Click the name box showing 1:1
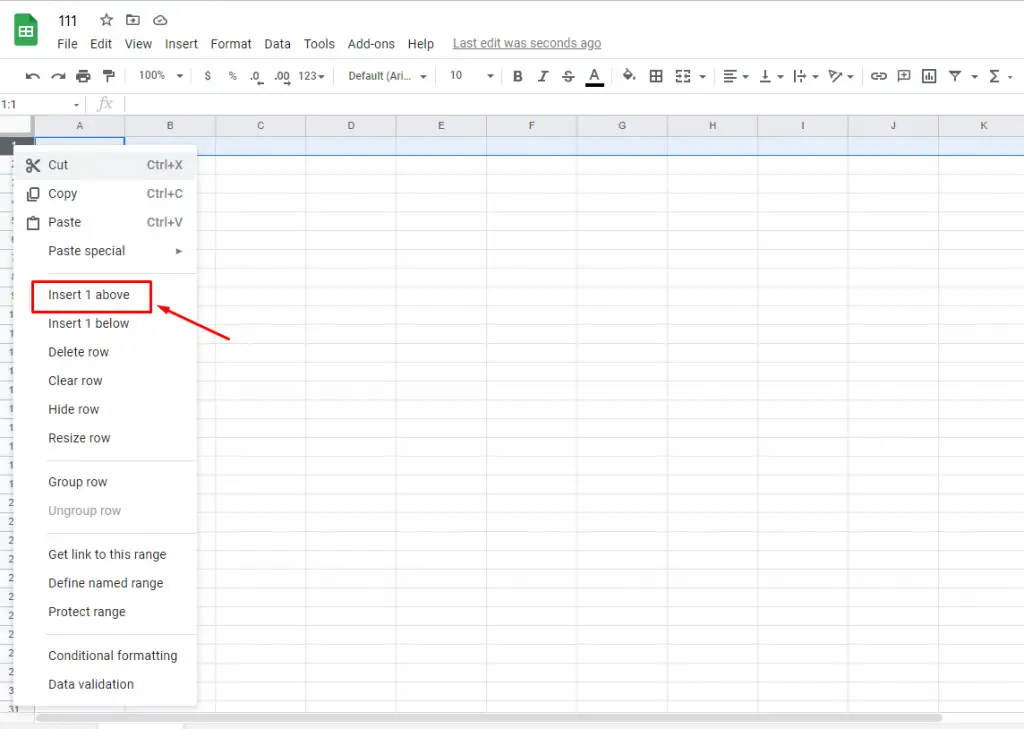 coord(40,105)
